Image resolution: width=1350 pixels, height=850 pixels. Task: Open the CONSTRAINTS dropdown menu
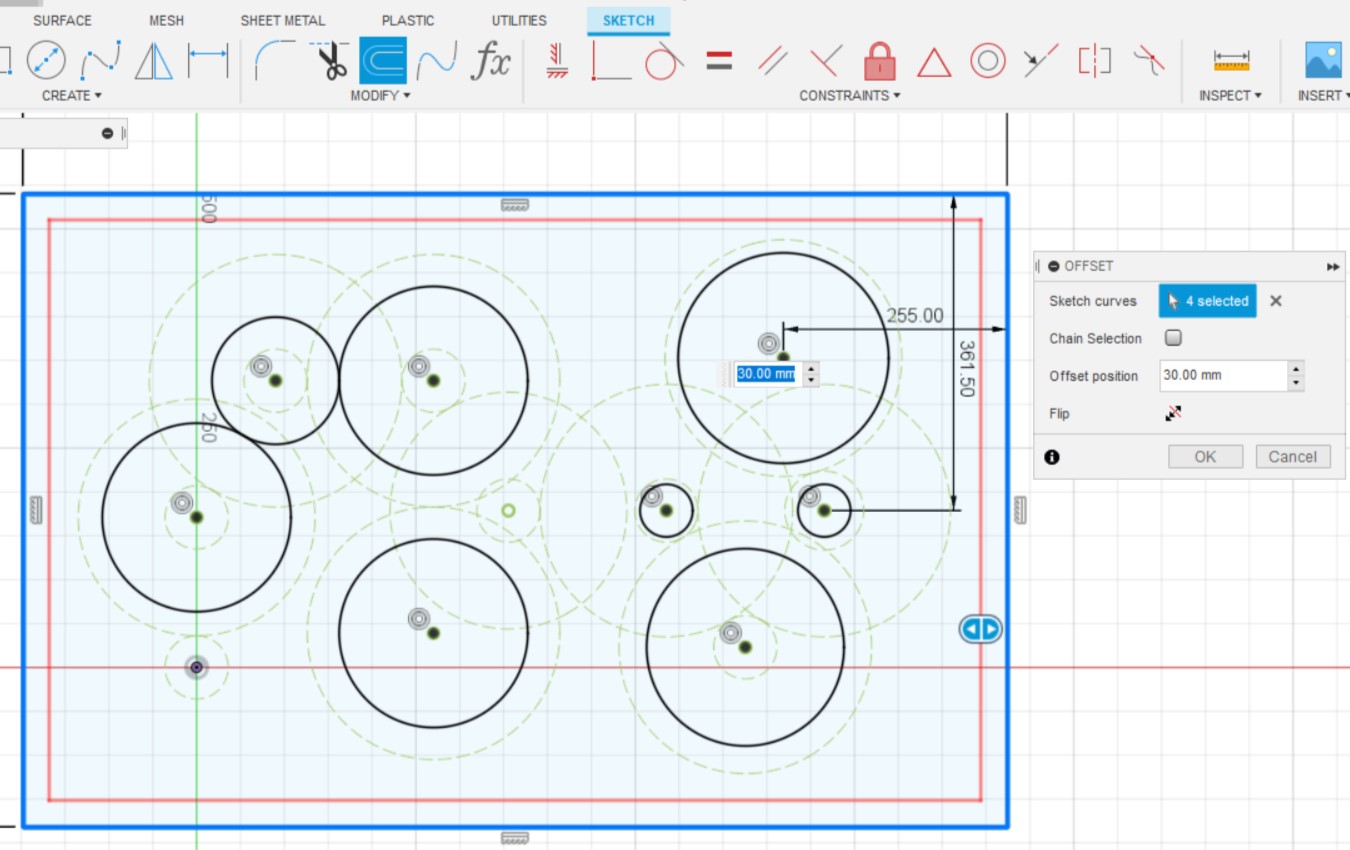[x=850, y=95]
